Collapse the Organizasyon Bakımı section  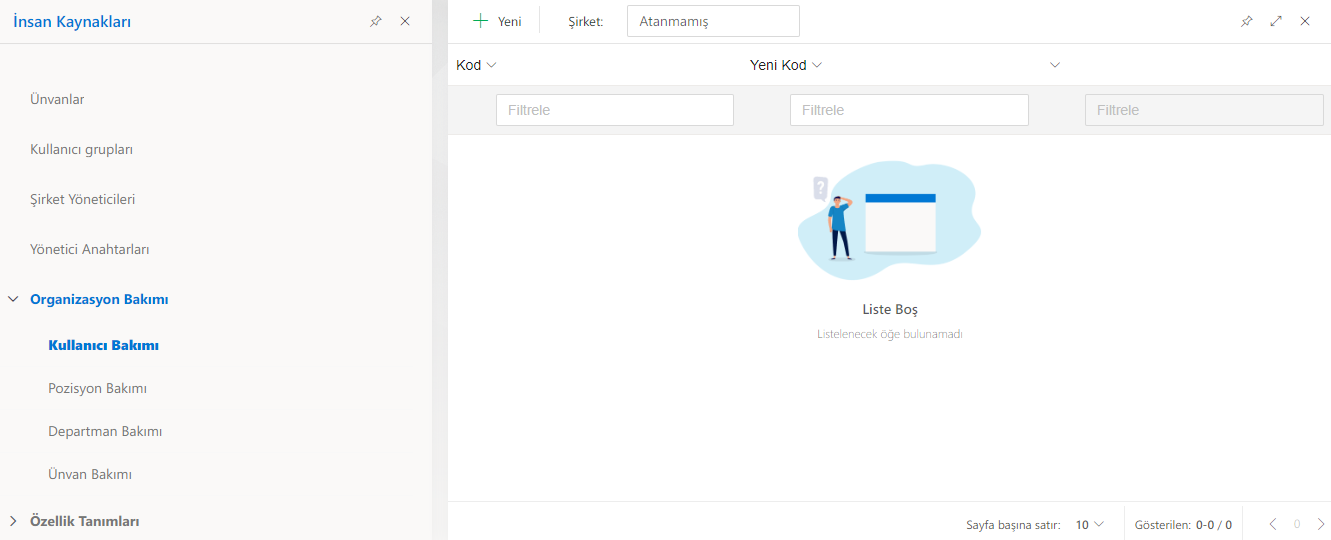(x=13, y=299)
